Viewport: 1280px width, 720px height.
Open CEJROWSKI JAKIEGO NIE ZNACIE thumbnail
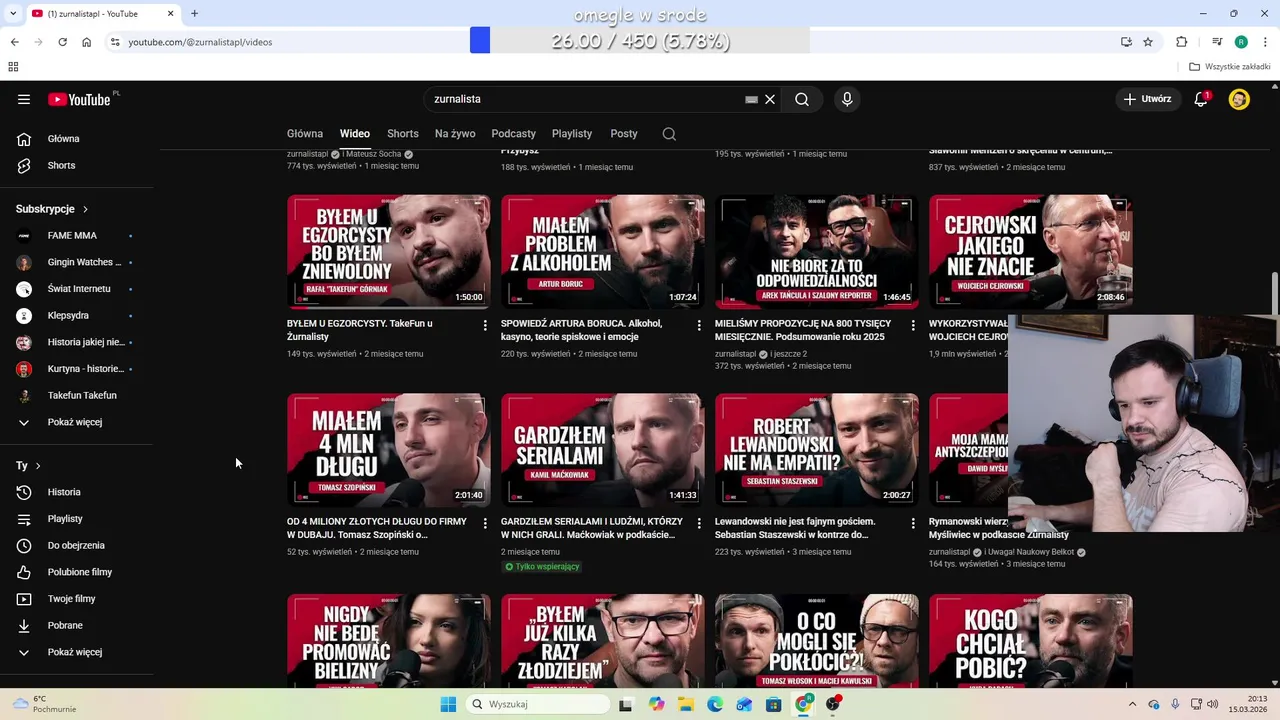click(1031, 252)
